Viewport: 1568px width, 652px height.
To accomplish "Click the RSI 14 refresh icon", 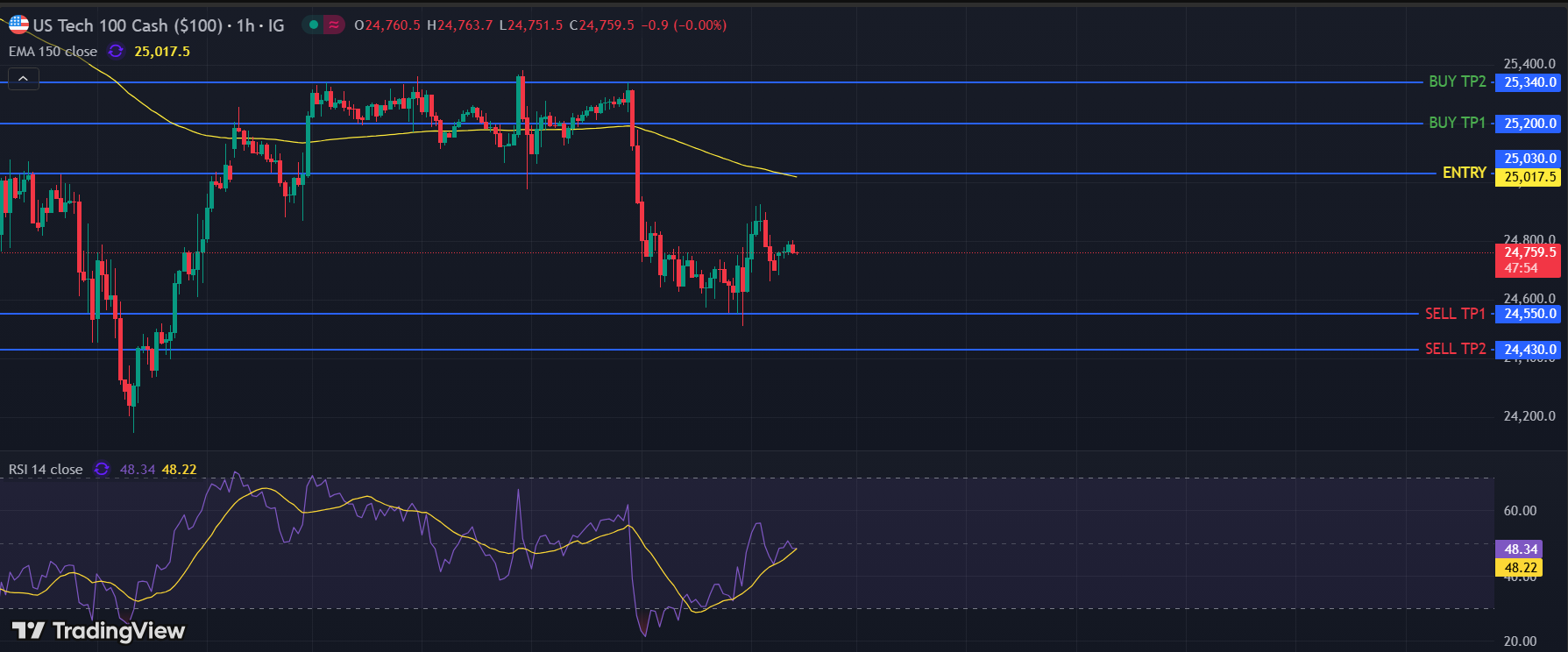I will [x=102, y=469].
